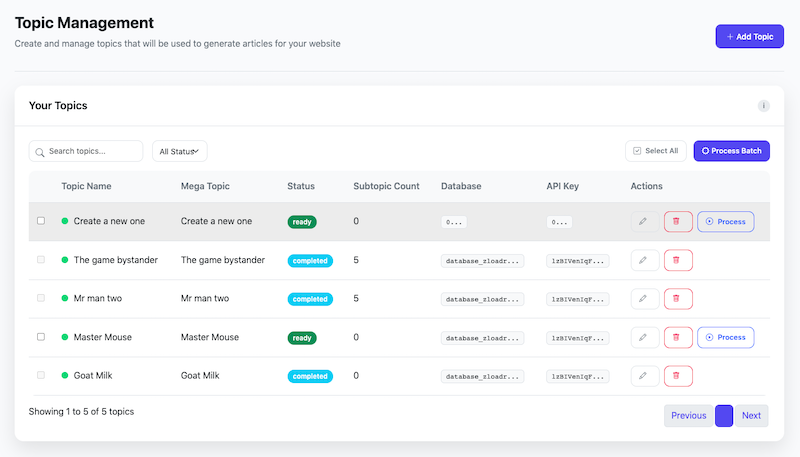Check the Create a new one row checkbox
The image size is (800, 457).
pyautogui.click(x=41, y=221)
